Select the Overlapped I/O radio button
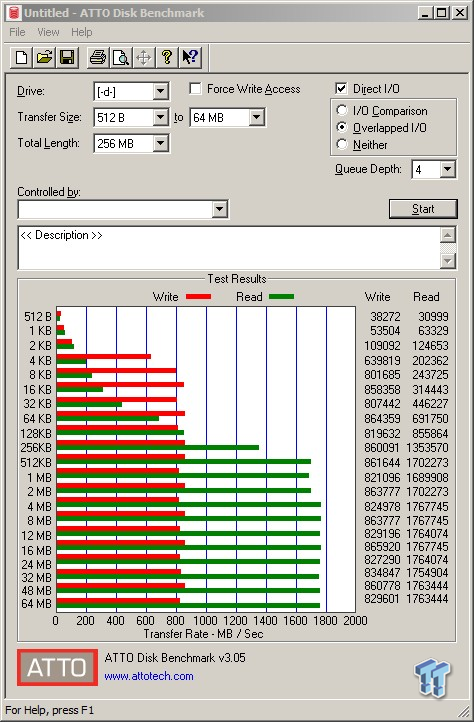The image size is (474, 722). coord(342,127)
